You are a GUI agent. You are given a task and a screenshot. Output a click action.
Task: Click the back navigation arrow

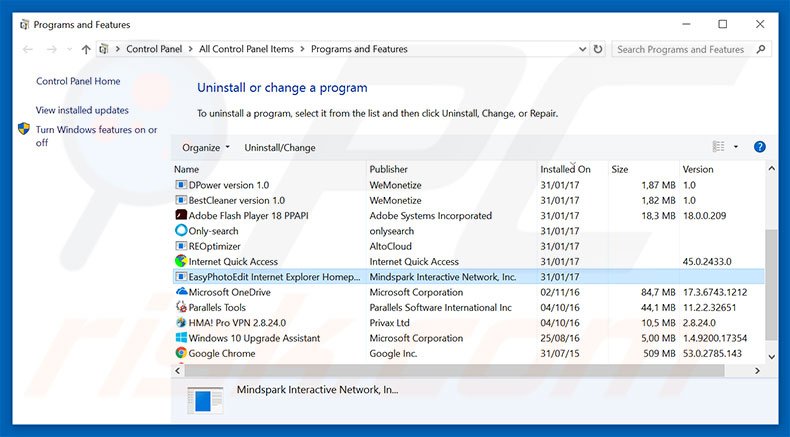(28, 49)
